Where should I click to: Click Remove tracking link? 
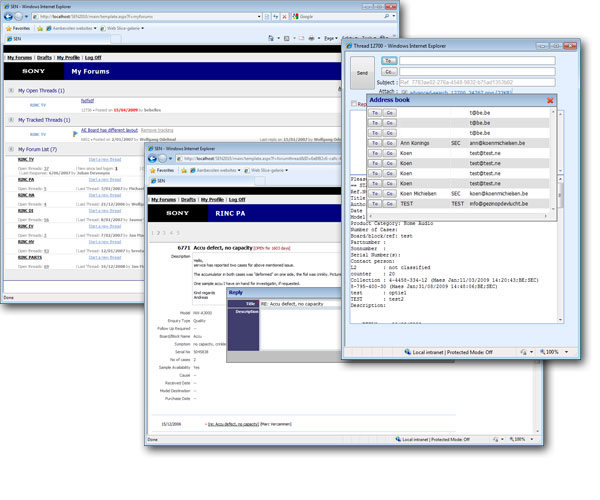click(x=157, y=130)
